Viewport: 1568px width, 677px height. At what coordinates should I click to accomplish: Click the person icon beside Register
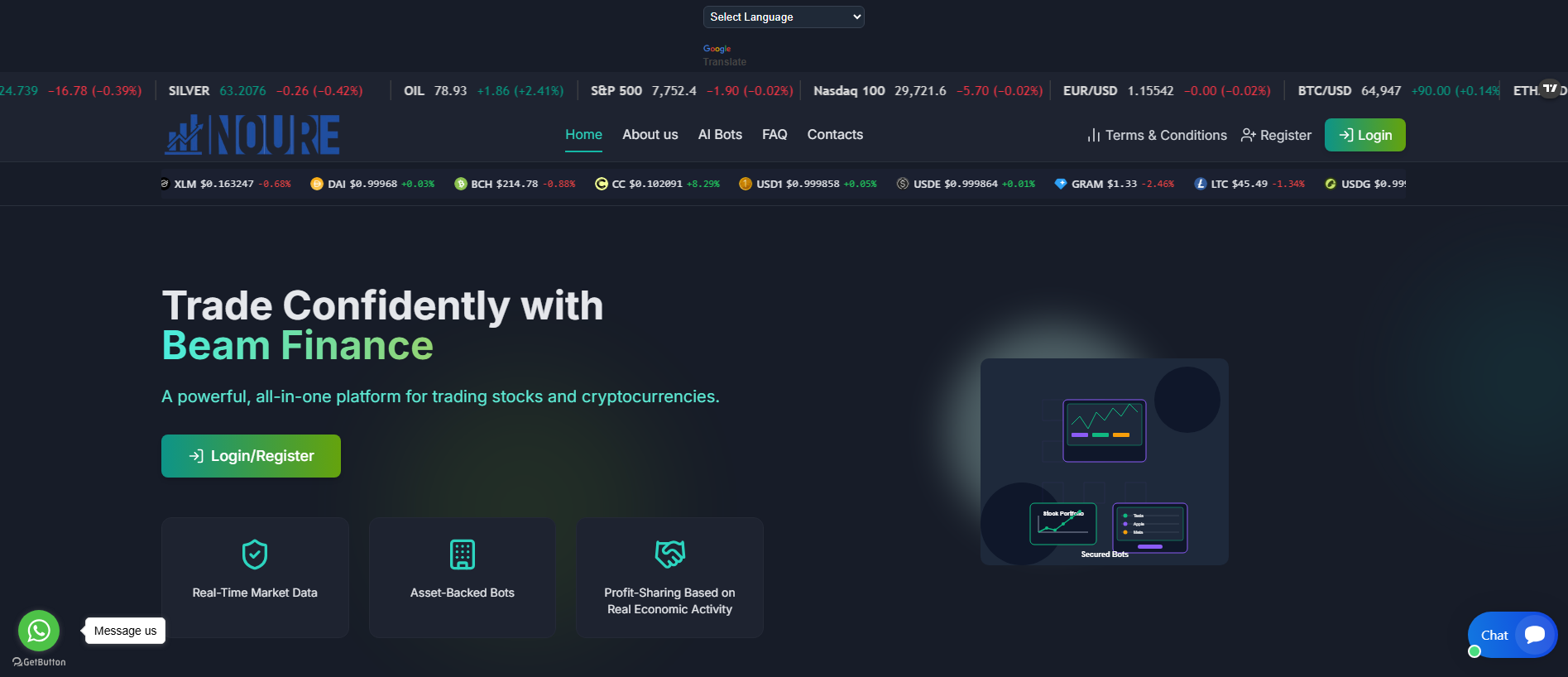[x=1249, y=135]
